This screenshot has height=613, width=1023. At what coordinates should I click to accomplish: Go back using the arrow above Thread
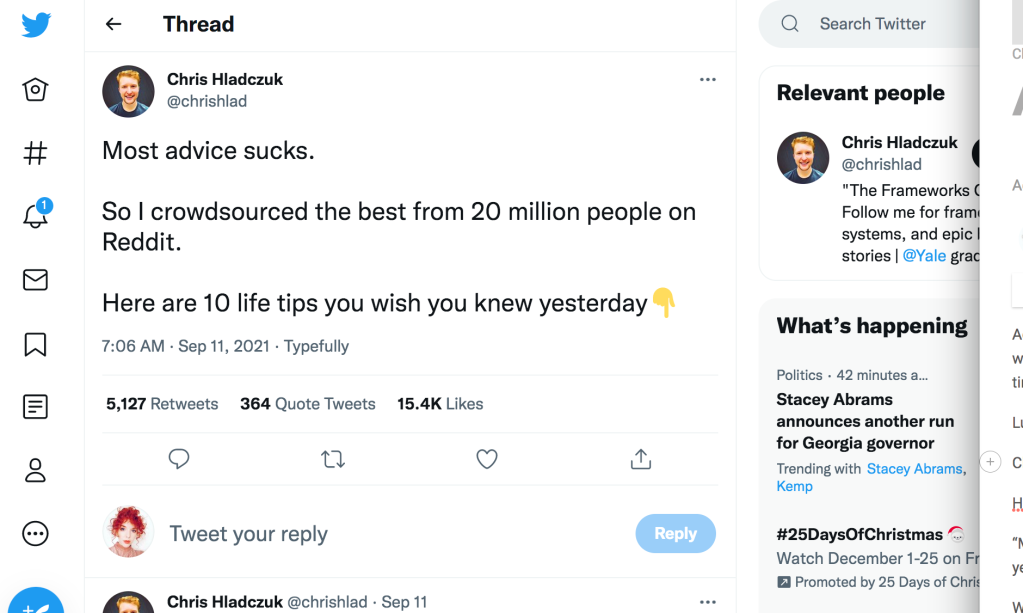(113, 24)
